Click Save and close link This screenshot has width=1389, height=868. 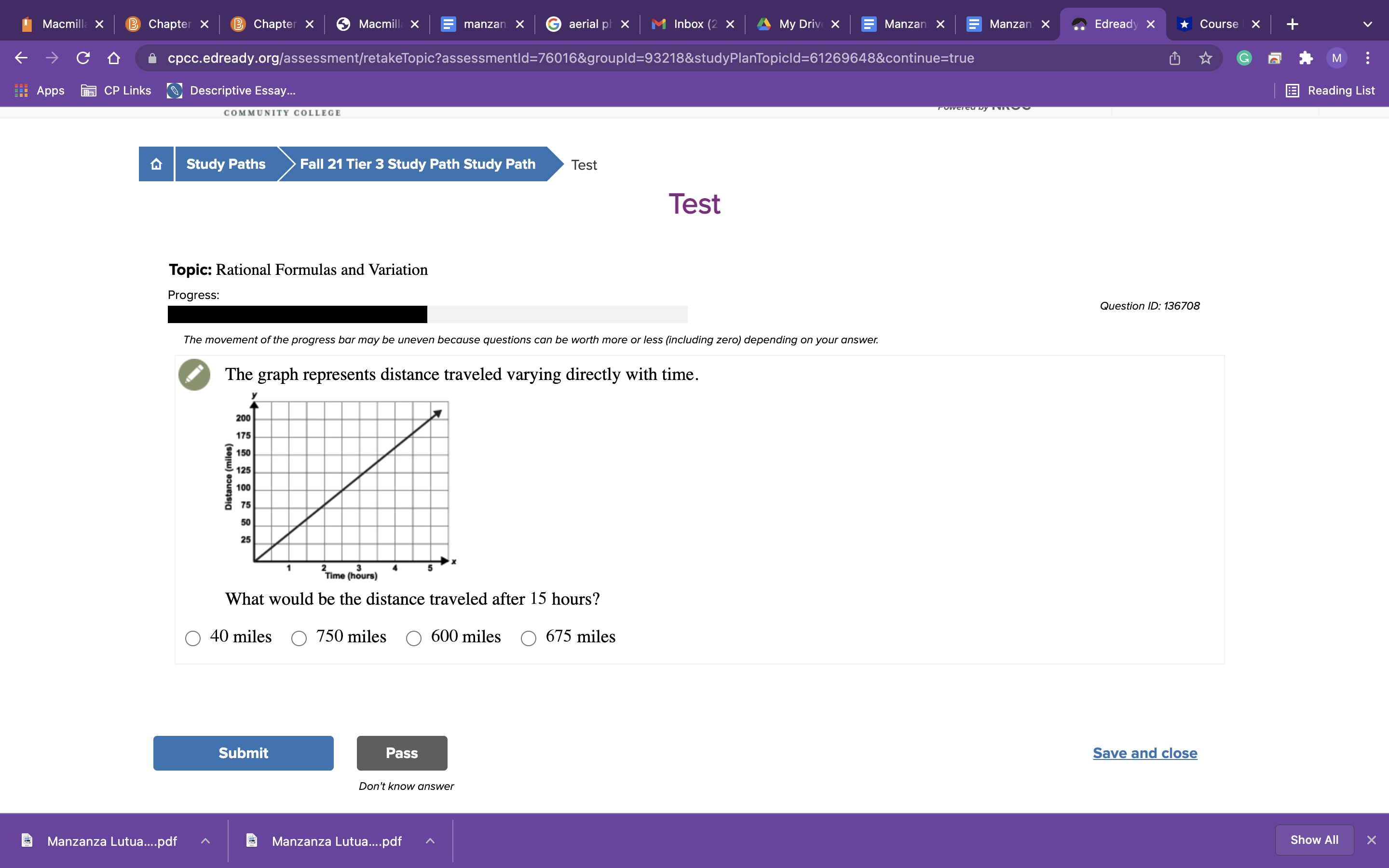click(1144, 753)
